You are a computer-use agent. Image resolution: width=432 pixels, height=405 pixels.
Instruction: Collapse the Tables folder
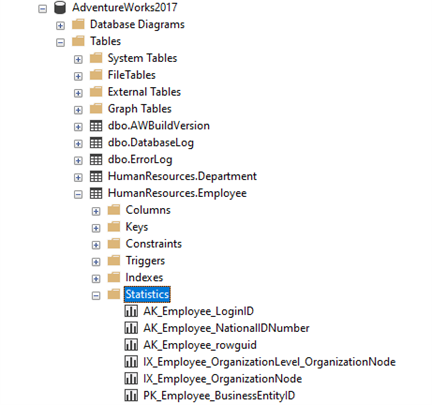point(60,42)
